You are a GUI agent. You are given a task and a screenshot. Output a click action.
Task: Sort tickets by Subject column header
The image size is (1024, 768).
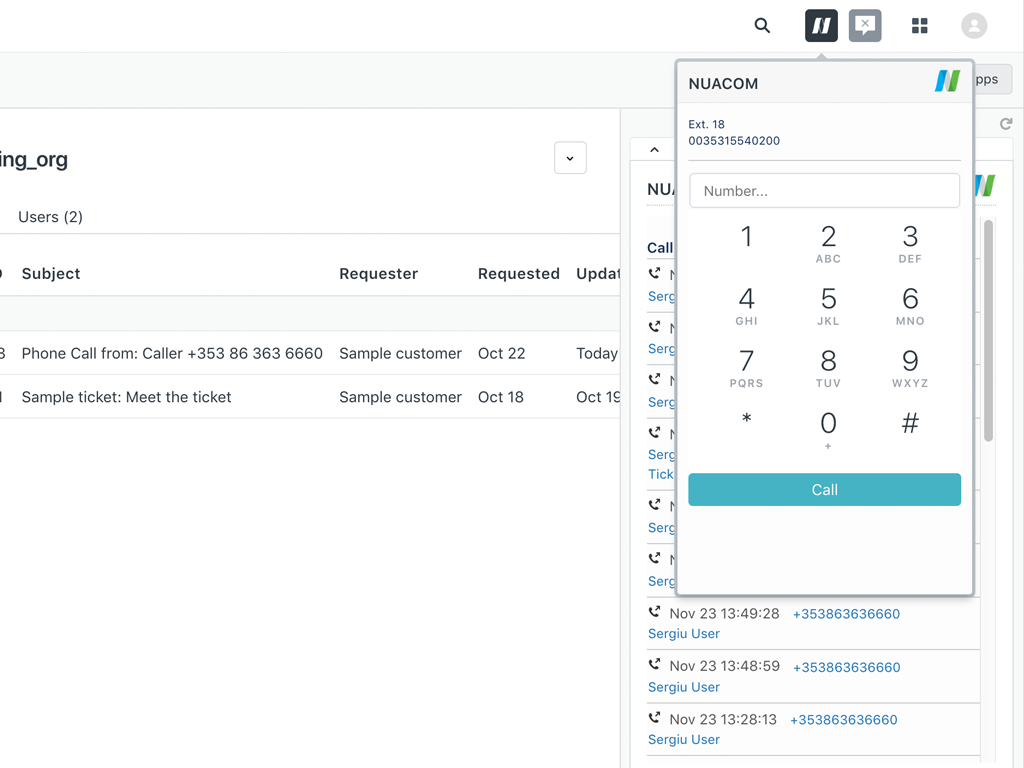pyautogui.click(x=51, y=274)
